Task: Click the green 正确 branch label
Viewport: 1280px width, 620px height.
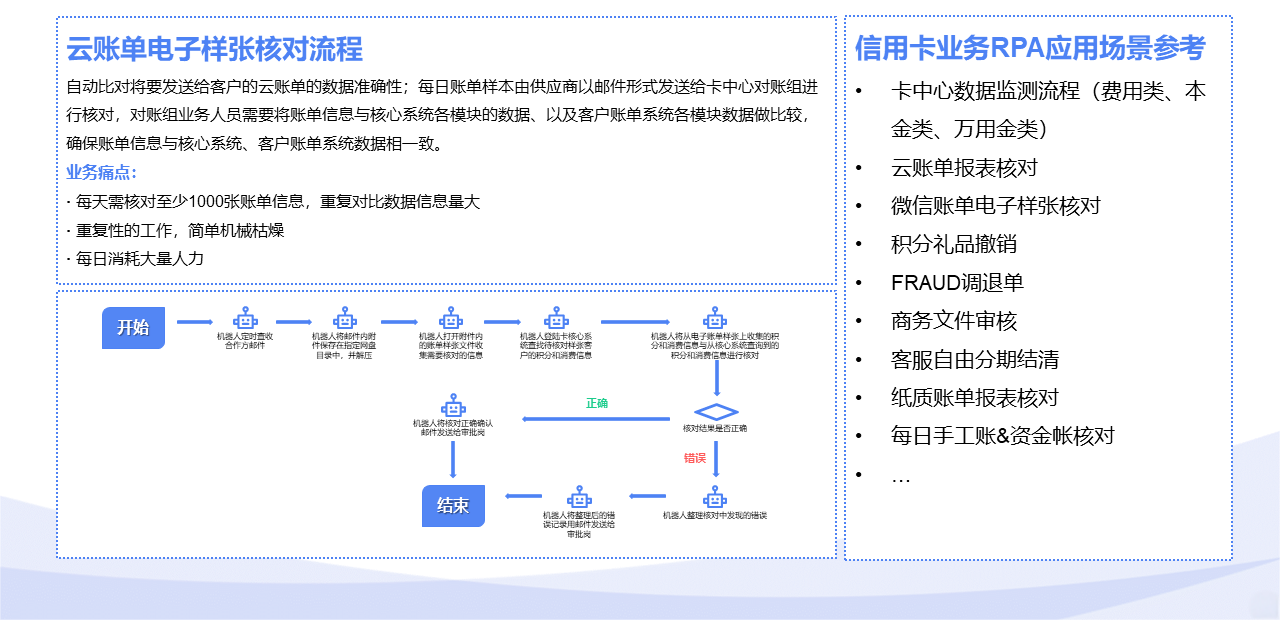Action: 597,403
